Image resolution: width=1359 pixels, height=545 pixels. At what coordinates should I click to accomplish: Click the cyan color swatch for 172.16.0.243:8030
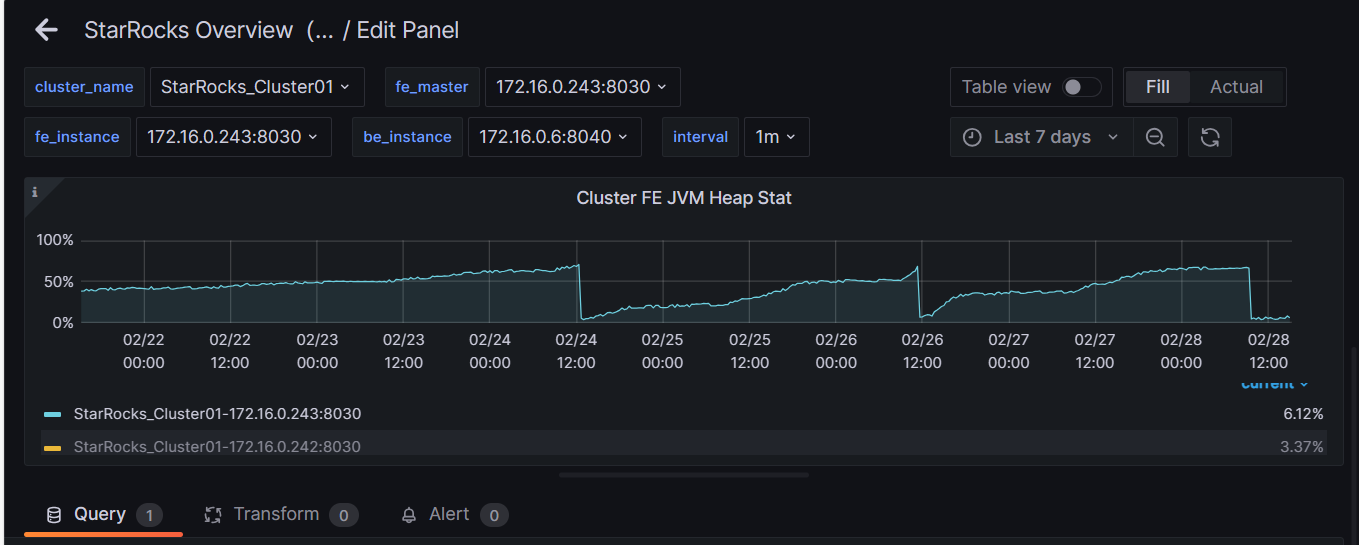[53, 414]
